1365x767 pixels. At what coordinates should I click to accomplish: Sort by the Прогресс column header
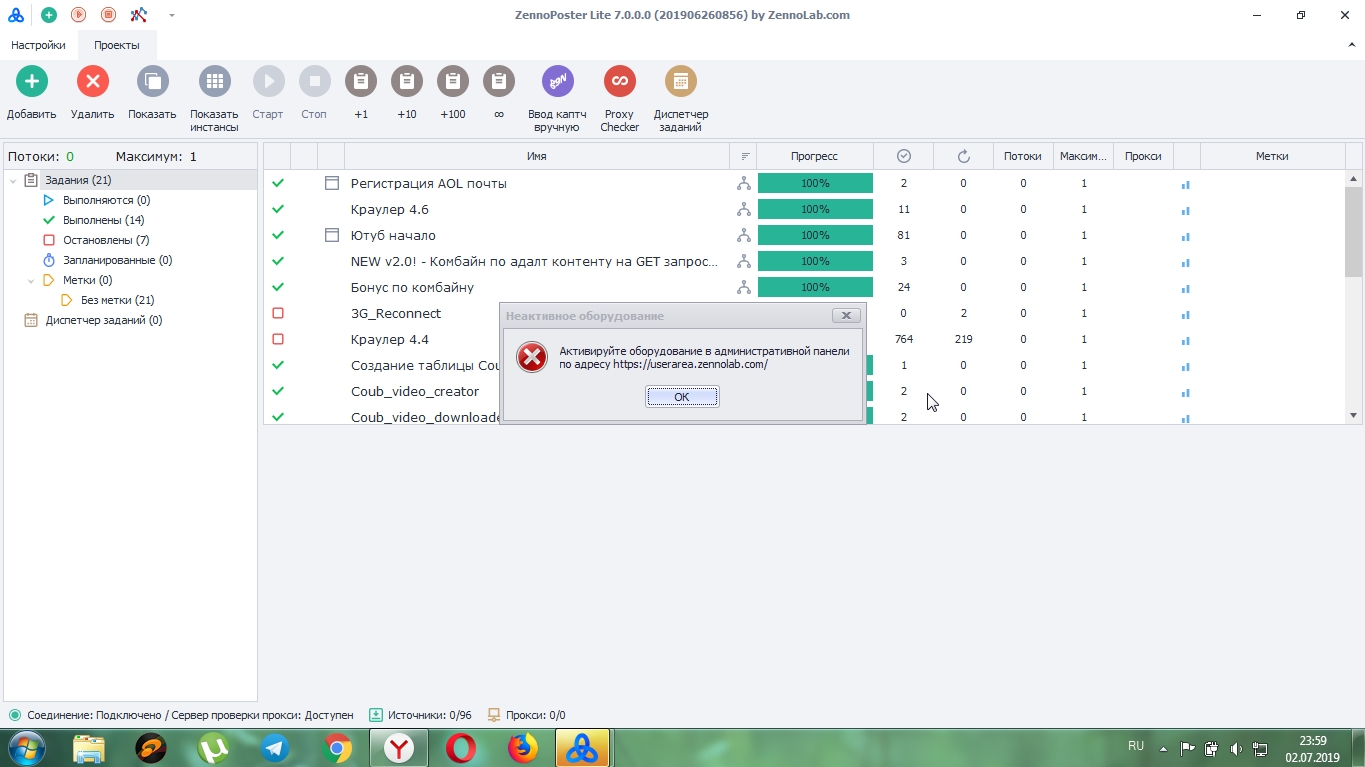pos(815,156)
